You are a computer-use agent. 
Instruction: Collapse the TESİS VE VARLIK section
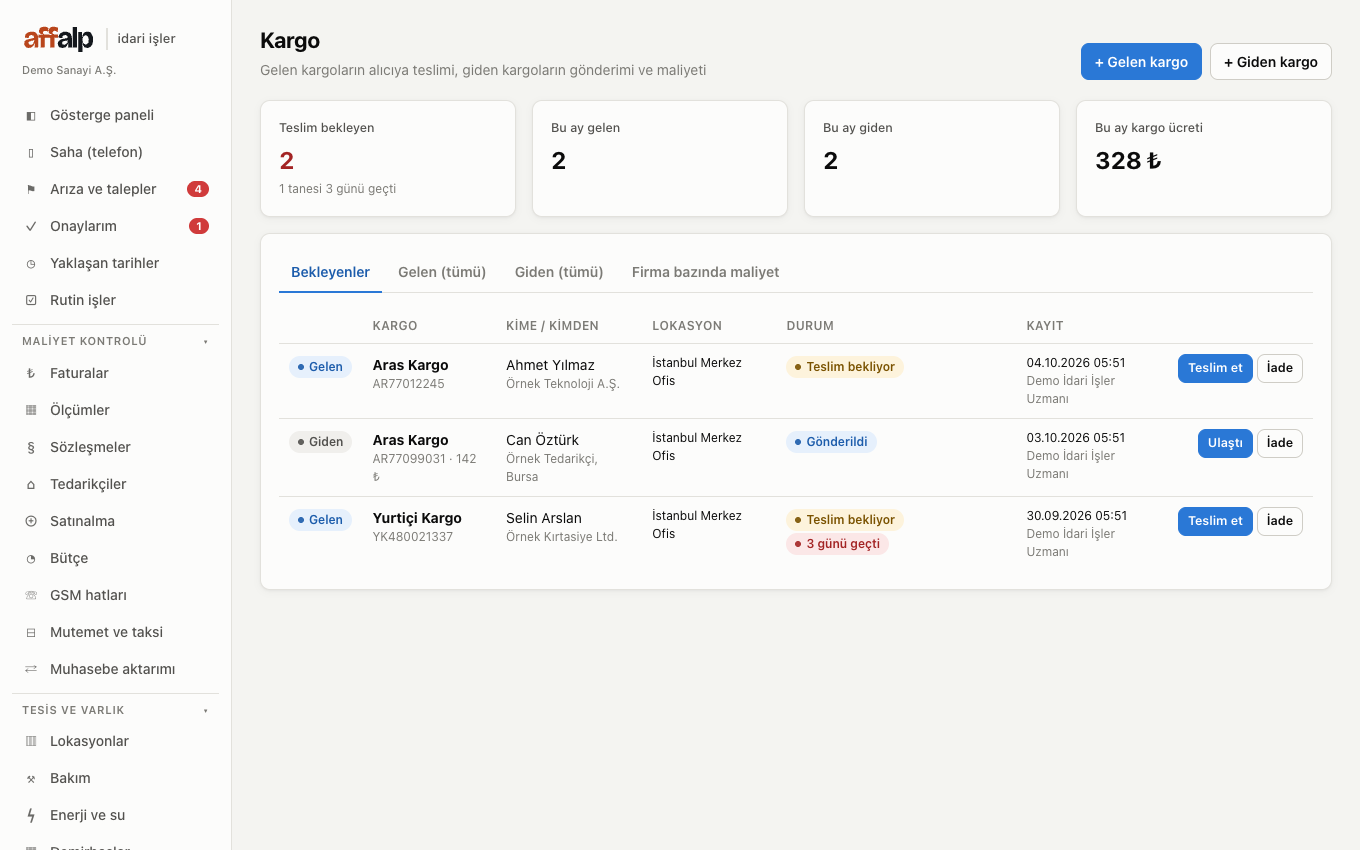[115, 710]
